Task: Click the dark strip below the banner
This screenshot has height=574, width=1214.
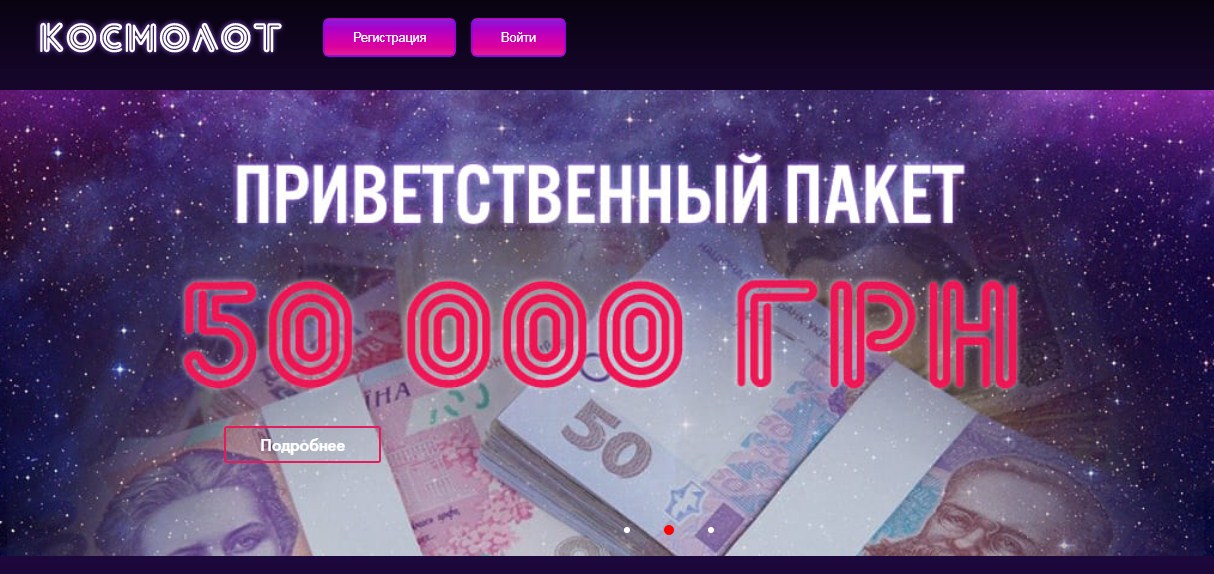Action: click(x=607, y=565)
